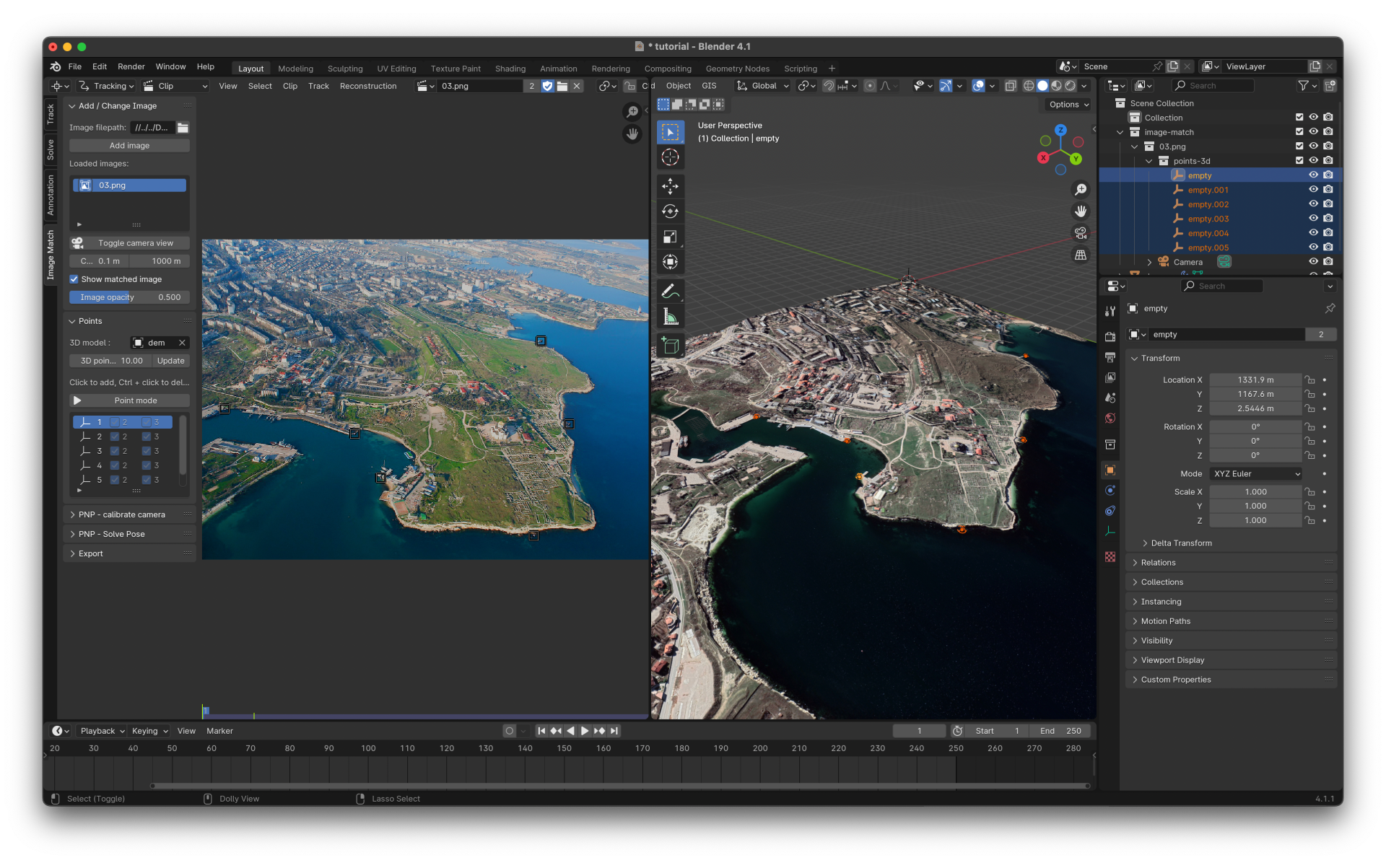Open the XYZ Euler rotation mode dropdown
Viewport: 1386px width, 868px height.
click(x=1256, y=474)
